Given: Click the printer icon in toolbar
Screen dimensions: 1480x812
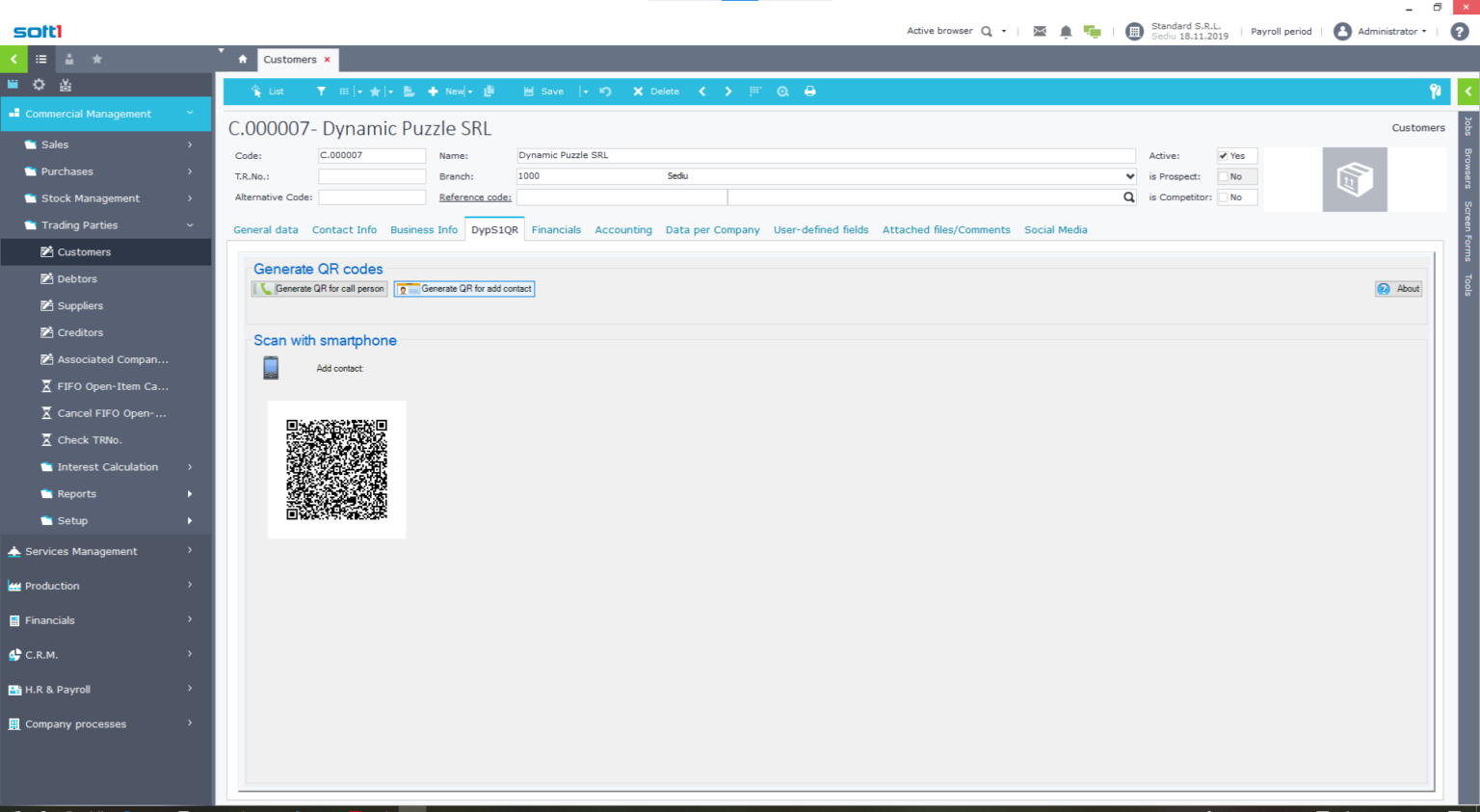Looking at the screenshot, I should coord(810,92).
